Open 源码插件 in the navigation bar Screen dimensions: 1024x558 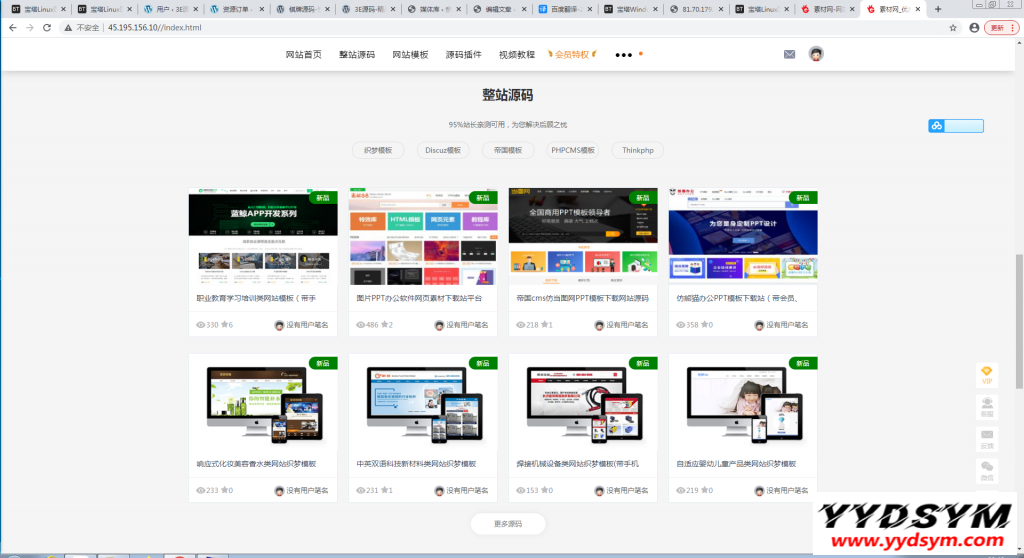point(463,54)
